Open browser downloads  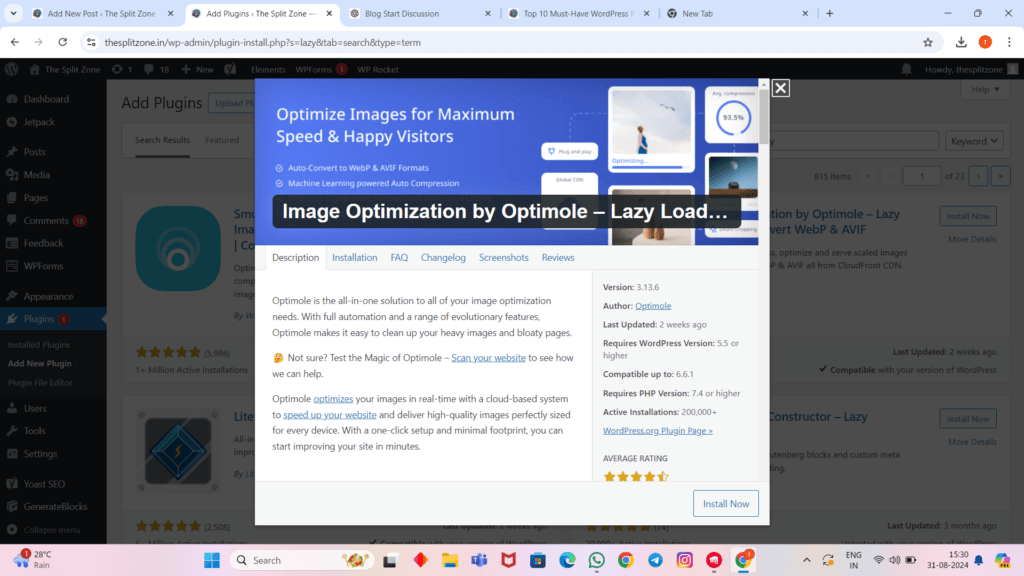tap(961, 42)
